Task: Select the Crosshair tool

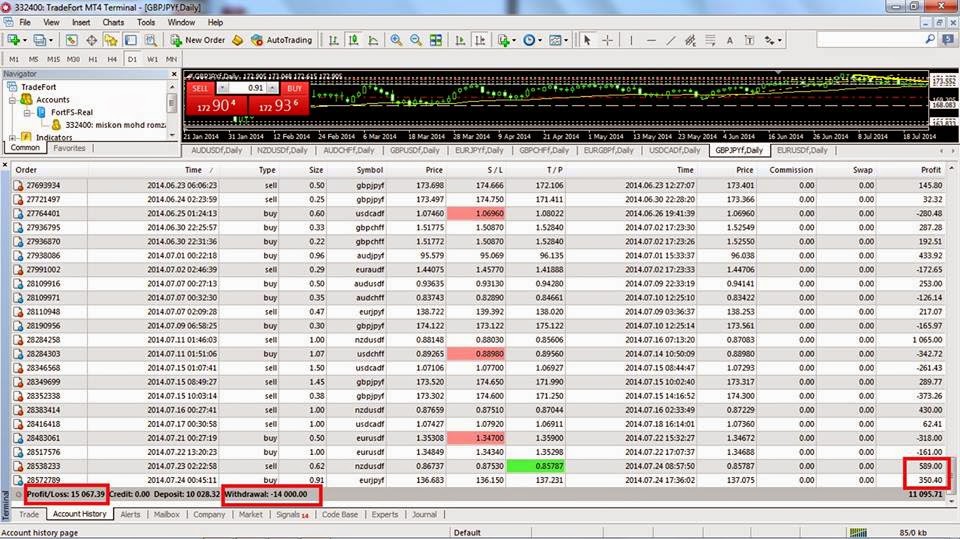Action: (x=607, y=40)
